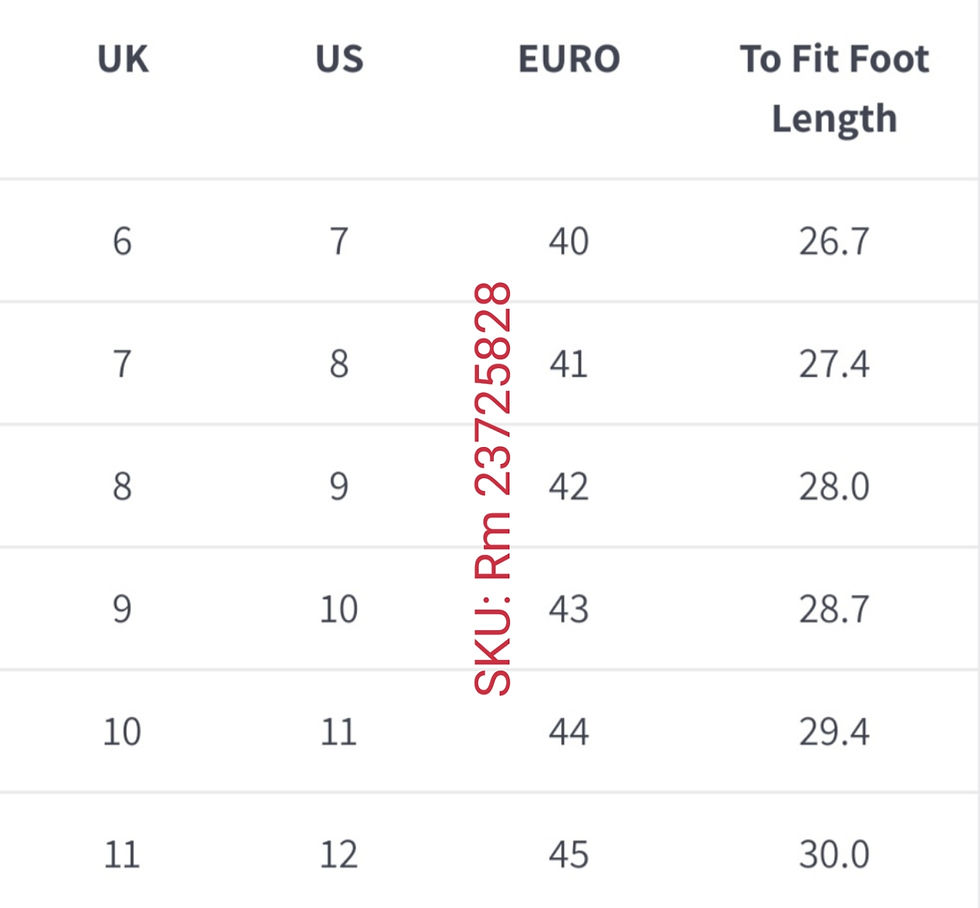The image size is (980, 908).
Task: Click foot length 28.0 value
Action: (834, 487)
